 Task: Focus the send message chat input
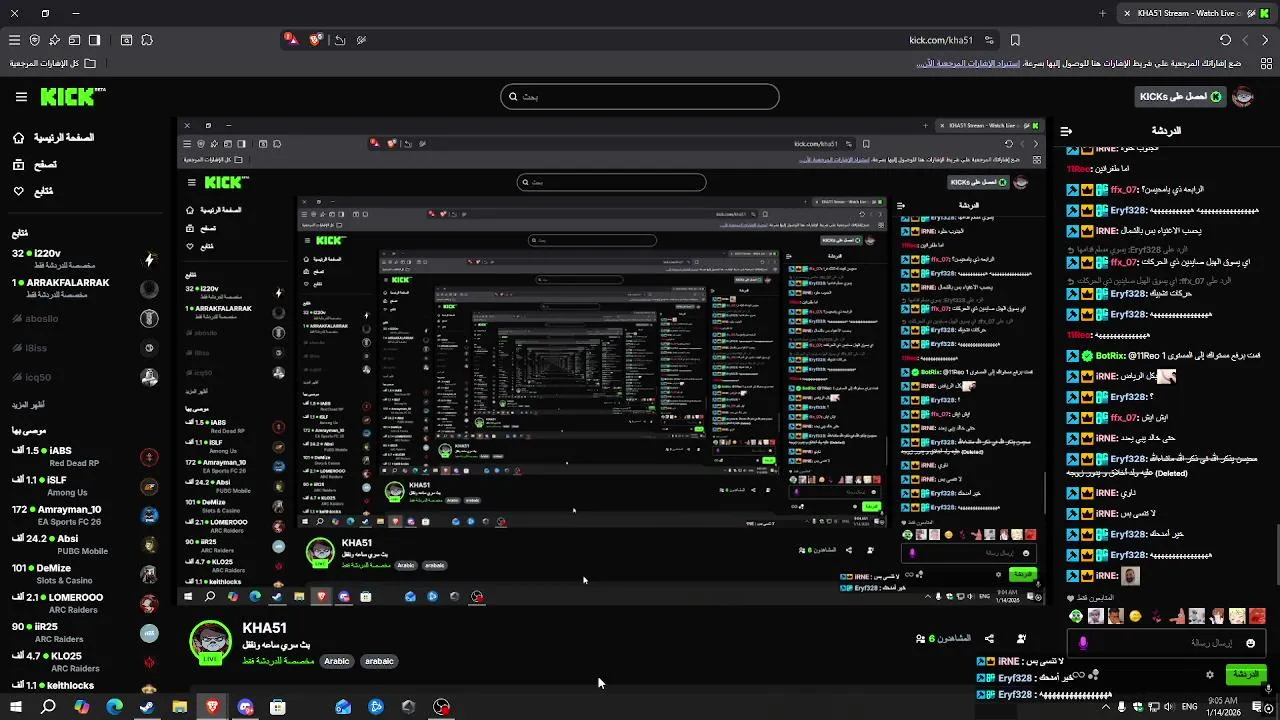[1167, 643]
